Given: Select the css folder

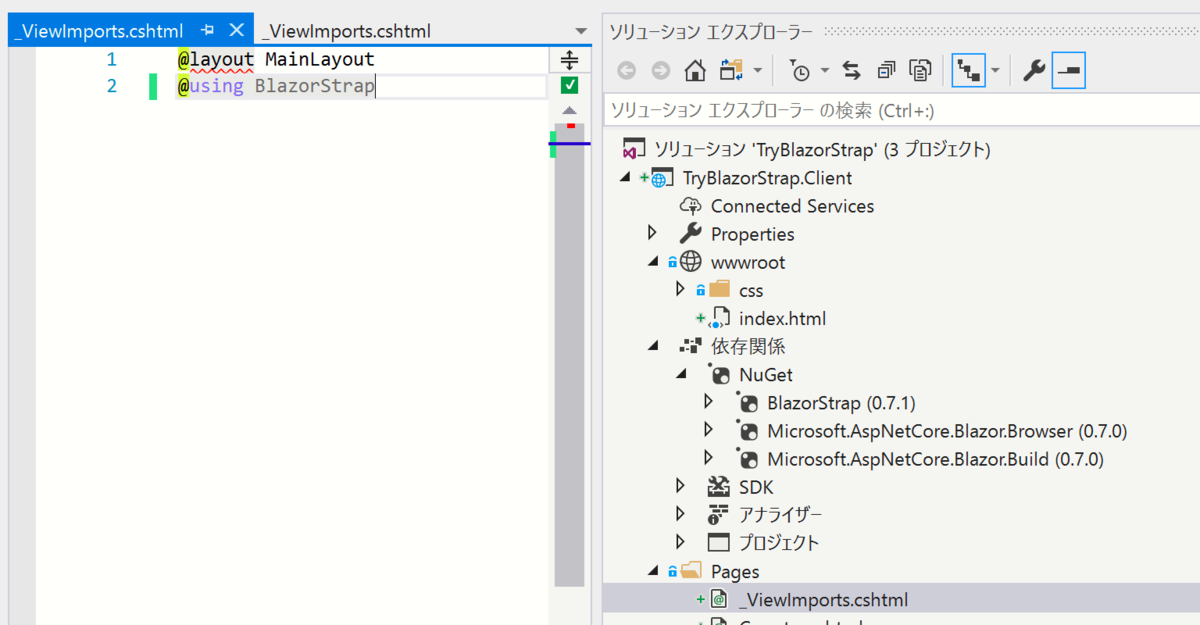Looking at the screenshot, I should pyautogui.click(x=751, y=291).
